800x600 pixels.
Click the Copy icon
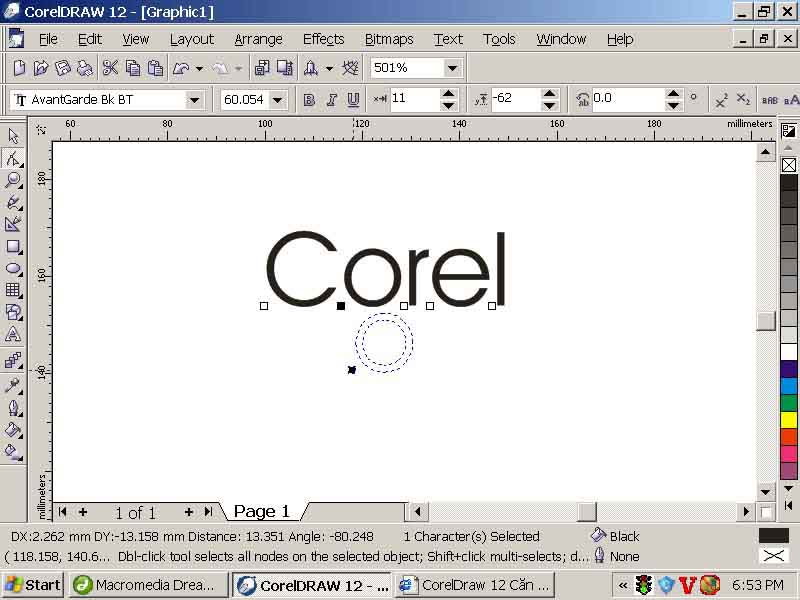[x=133, y=68]
